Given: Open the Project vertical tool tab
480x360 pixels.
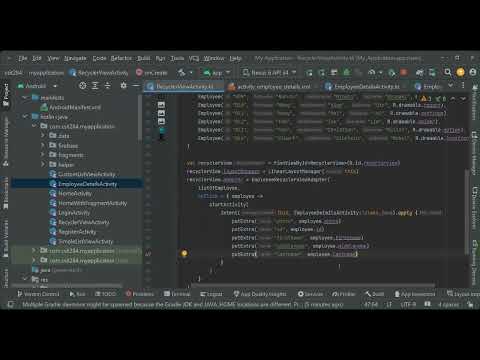Looking at the screenshot, I should coord(6,95).
